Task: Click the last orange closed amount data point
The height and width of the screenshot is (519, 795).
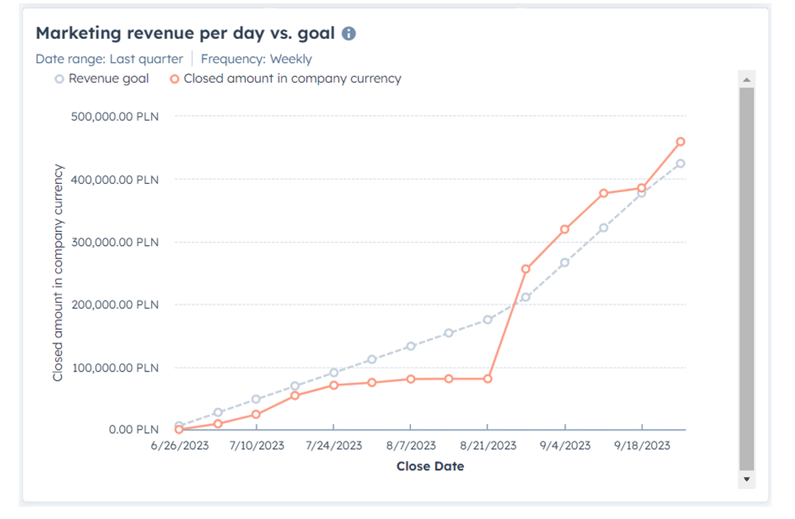Action: point(680,142)
